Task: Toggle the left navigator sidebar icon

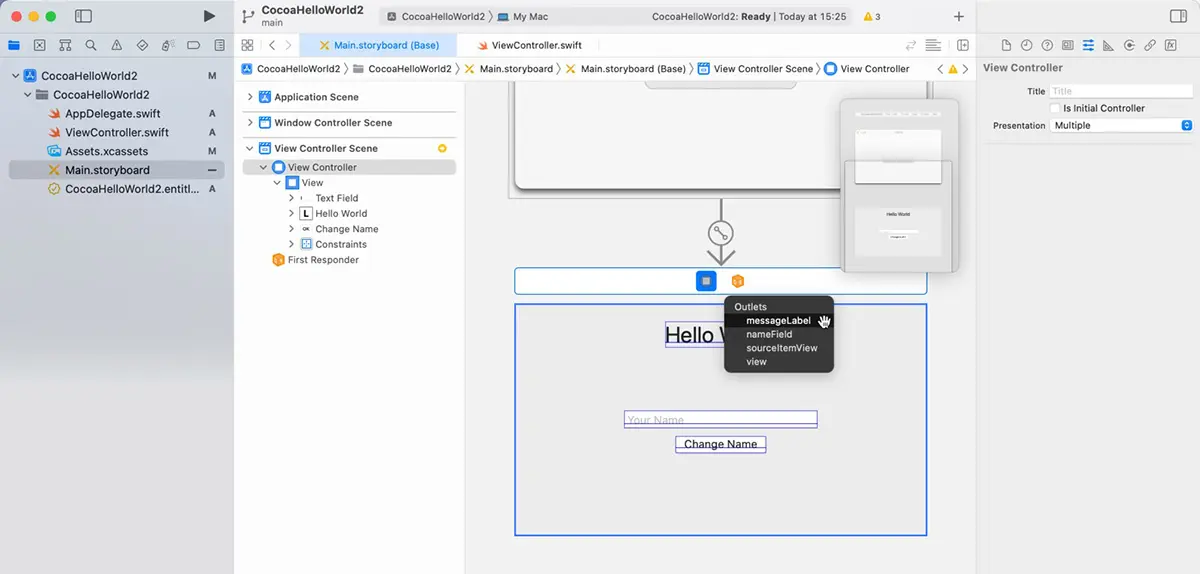Action: click(x=83, y=17)
